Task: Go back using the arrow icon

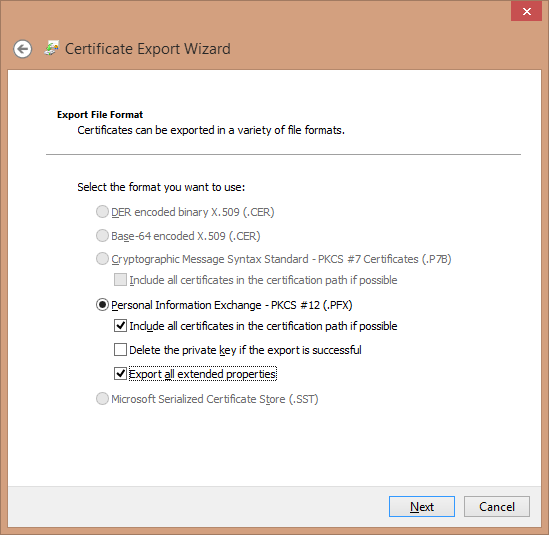Action: click(23, 49)
